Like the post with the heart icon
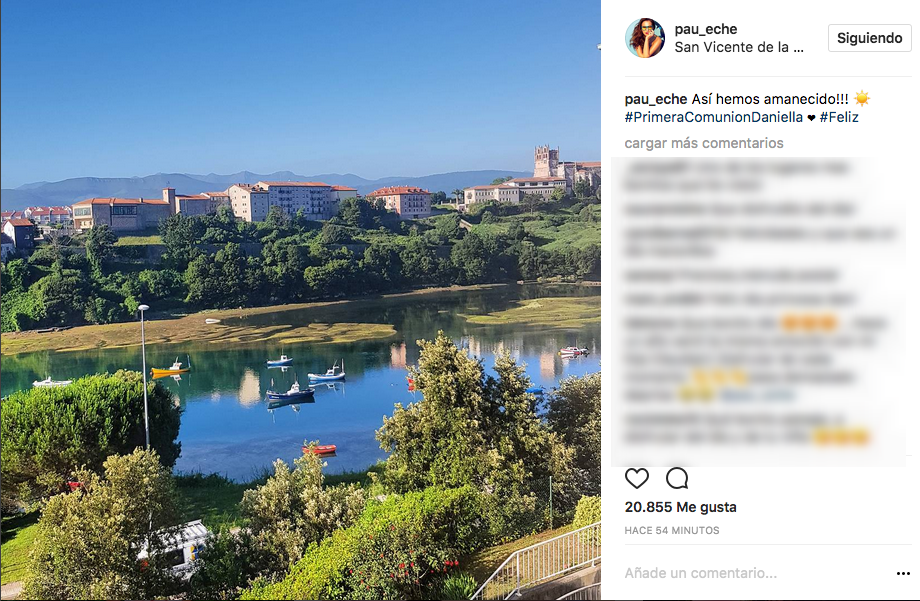This screenshot has width=920, height=601. point(637,478)
